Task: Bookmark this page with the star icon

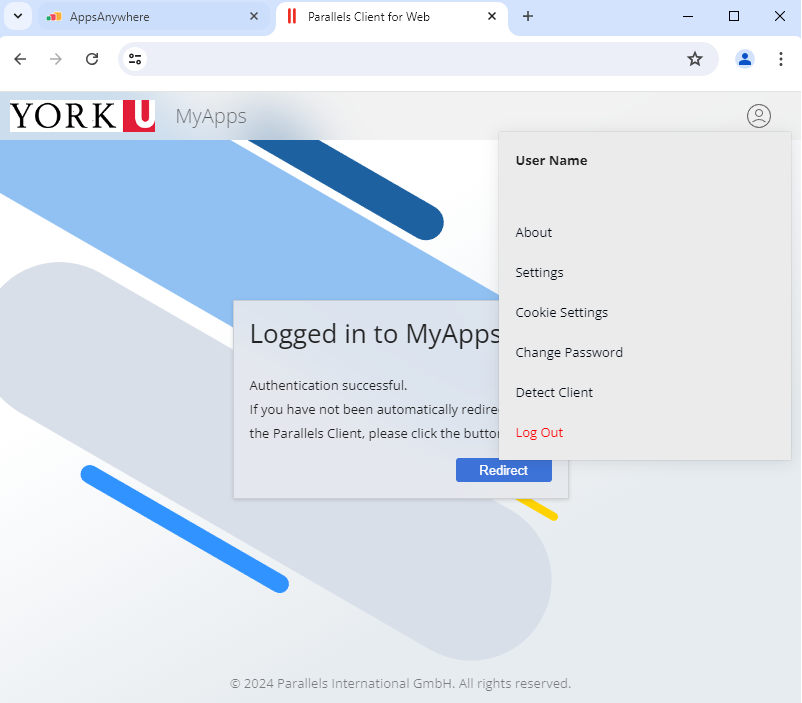Action: coord(695,59)
